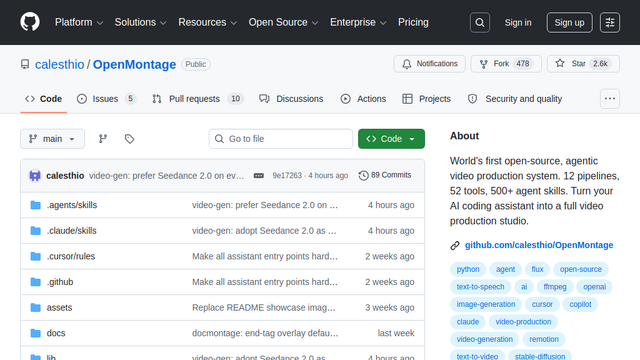Open the 'Replace README showcase' commit message
Image resolution: width=640 pixels, height=360 pixels.
(264, 307)
